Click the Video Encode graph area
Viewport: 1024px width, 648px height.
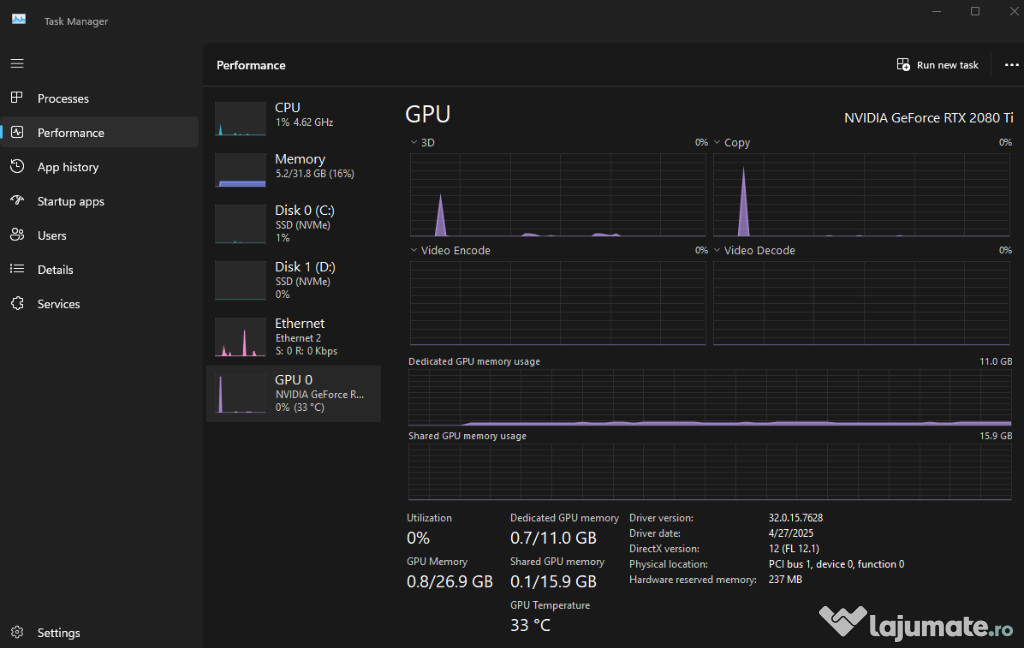pyautogui.click(x=558, y=302)
